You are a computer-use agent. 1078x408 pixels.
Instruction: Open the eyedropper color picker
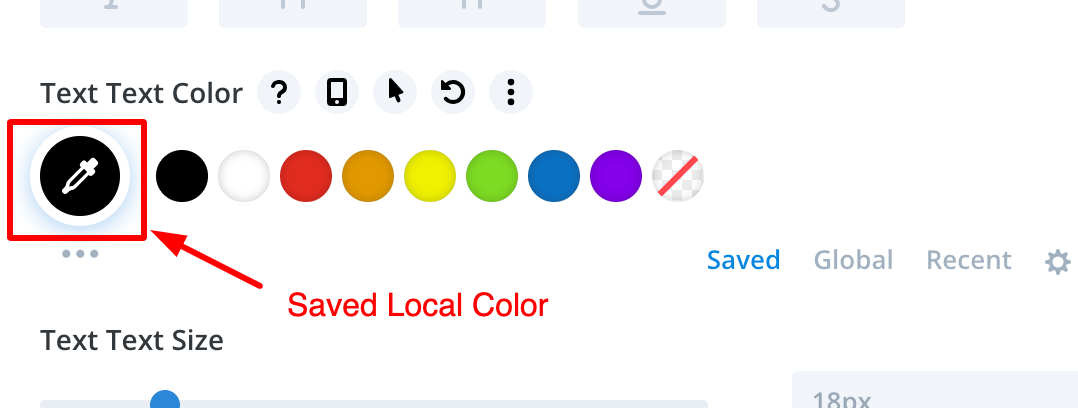(x=80, y=176)
